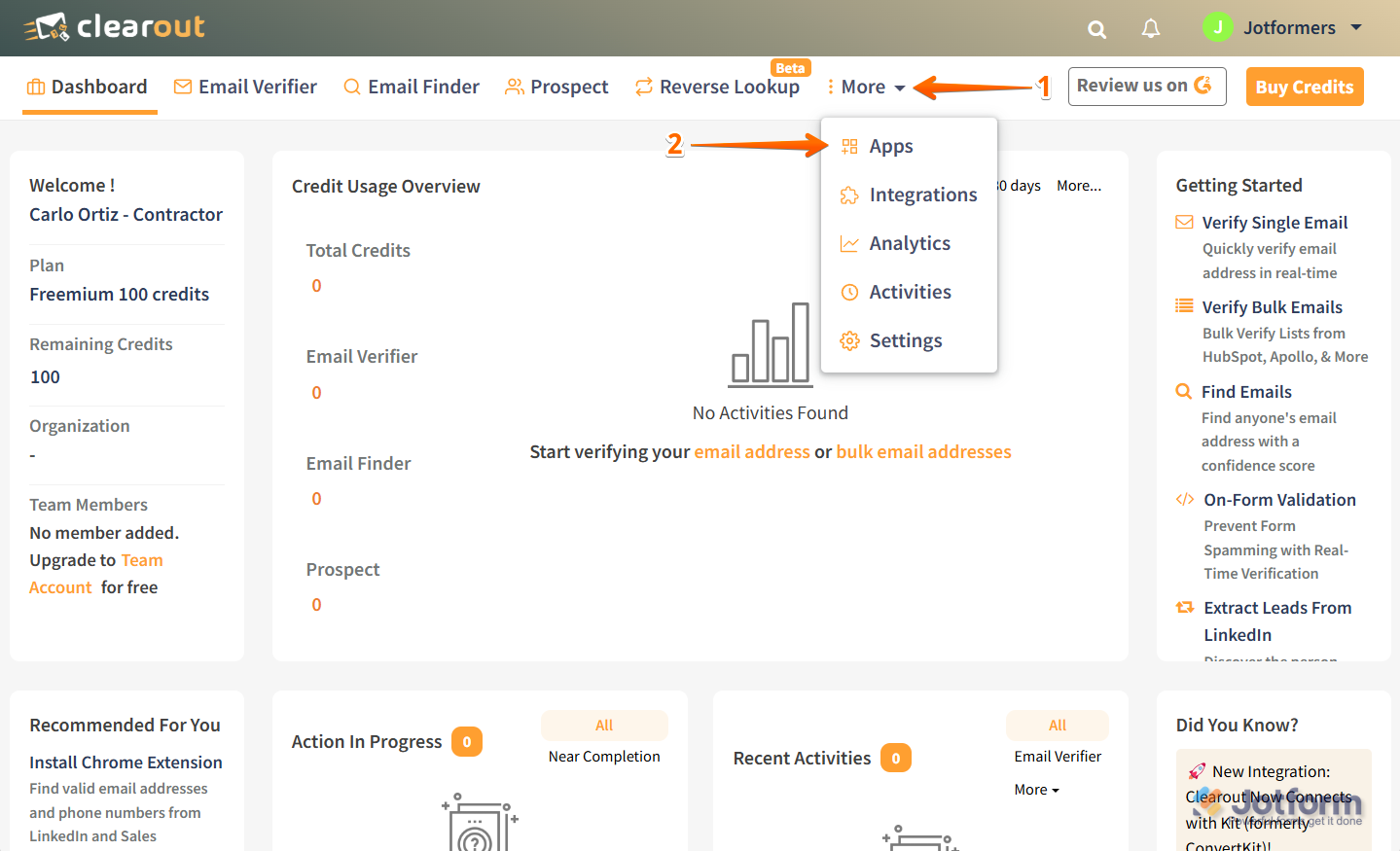Switch to Email Finder tab

click(x=412, y=87)
